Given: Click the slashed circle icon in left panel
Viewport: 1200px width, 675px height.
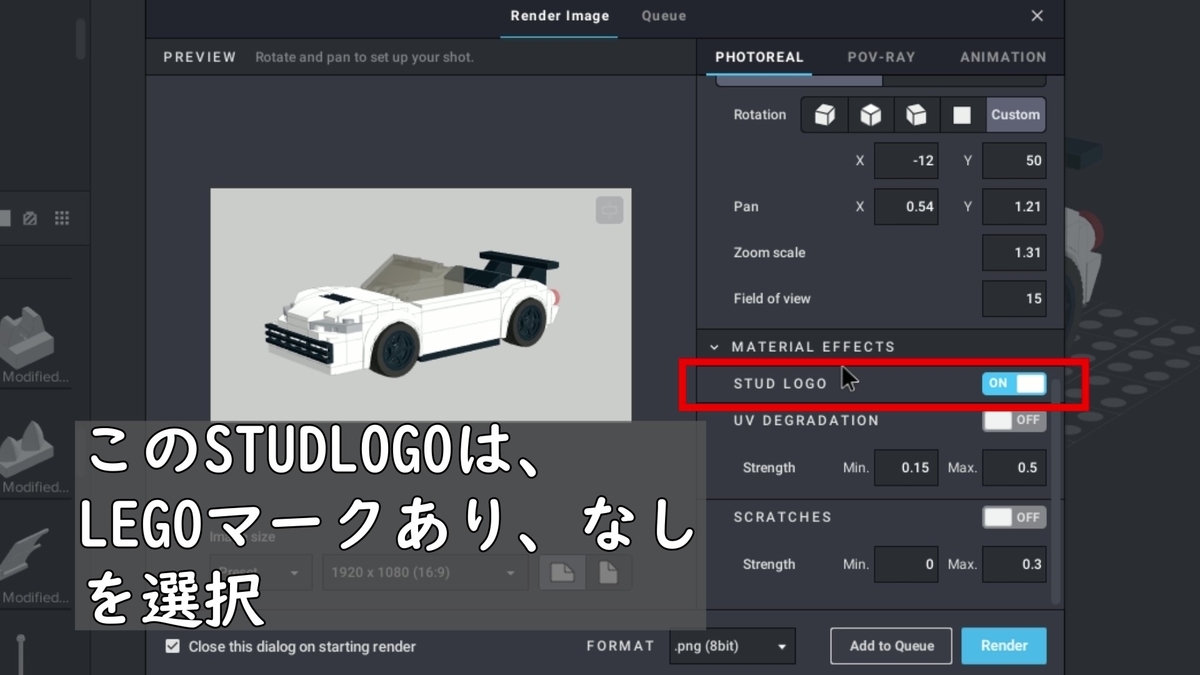Looking at the screenshot, I should 30,218.
